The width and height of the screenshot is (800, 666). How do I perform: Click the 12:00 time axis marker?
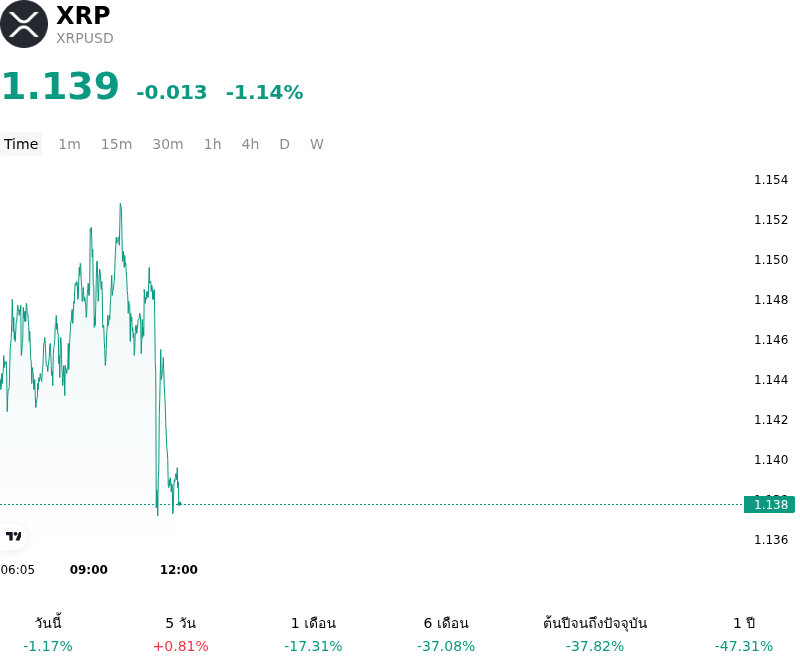pyautogui.click(x=179, y=570)
